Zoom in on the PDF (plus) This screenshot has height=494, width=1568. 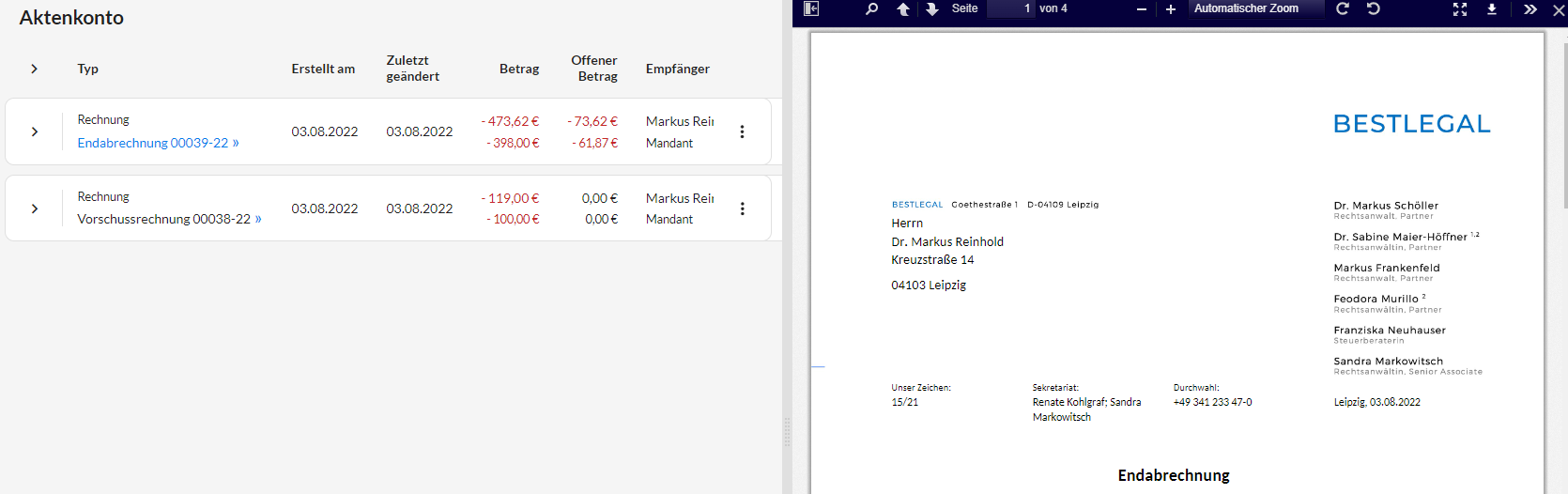(x=1171, y=9)
